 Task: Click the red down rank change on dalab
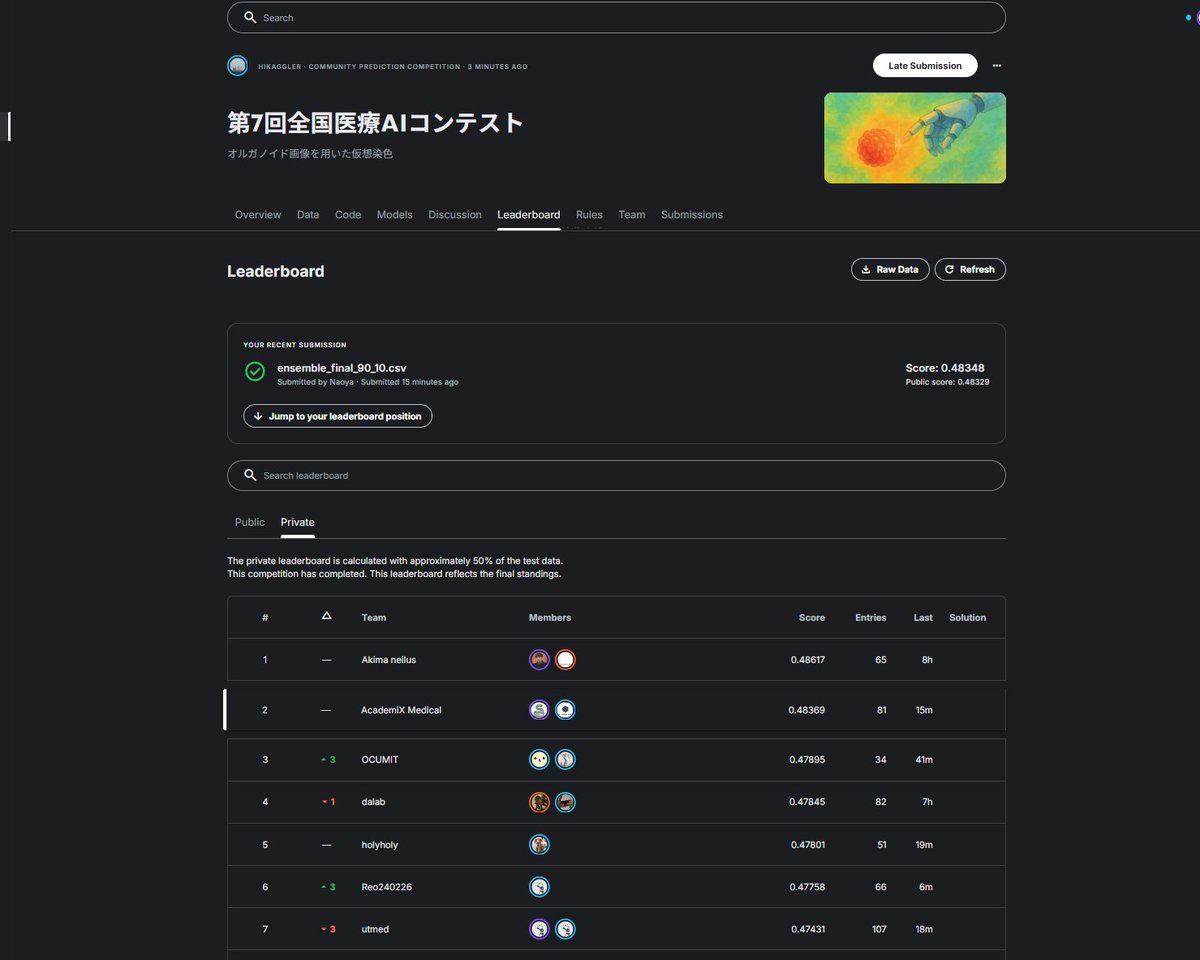[x=328, y=802]
